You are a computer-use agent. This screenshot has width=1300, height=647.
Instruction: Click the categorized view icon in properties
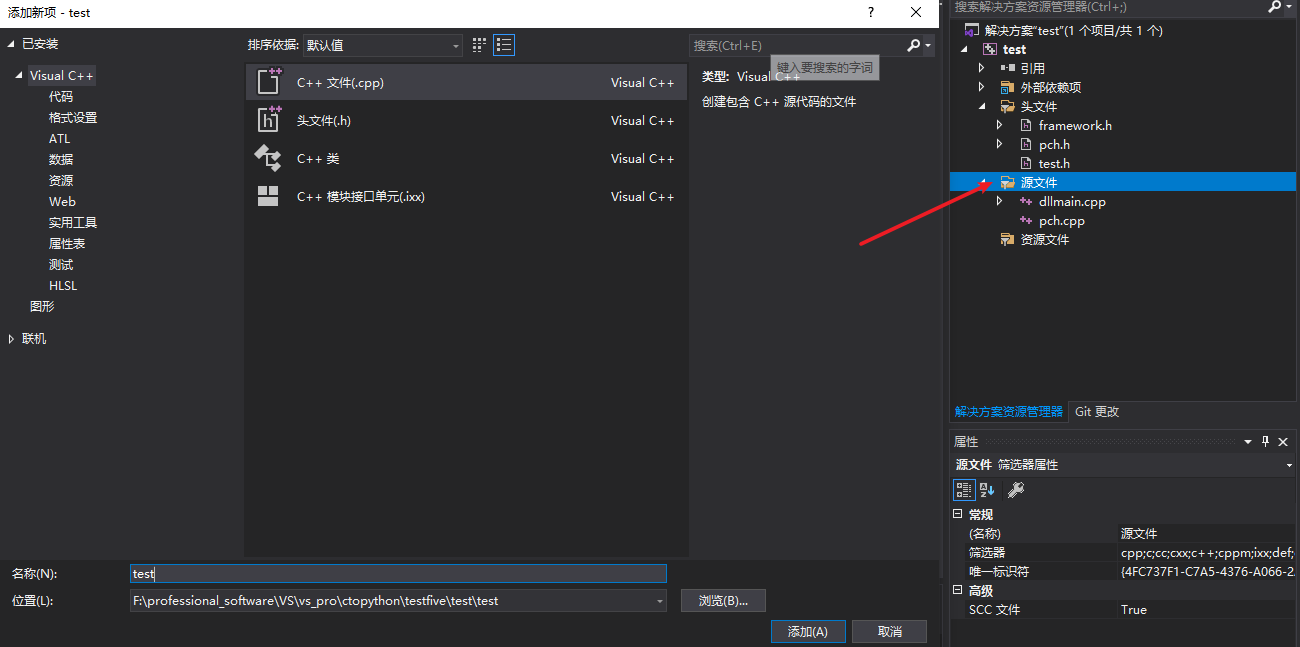click(964, 489)
